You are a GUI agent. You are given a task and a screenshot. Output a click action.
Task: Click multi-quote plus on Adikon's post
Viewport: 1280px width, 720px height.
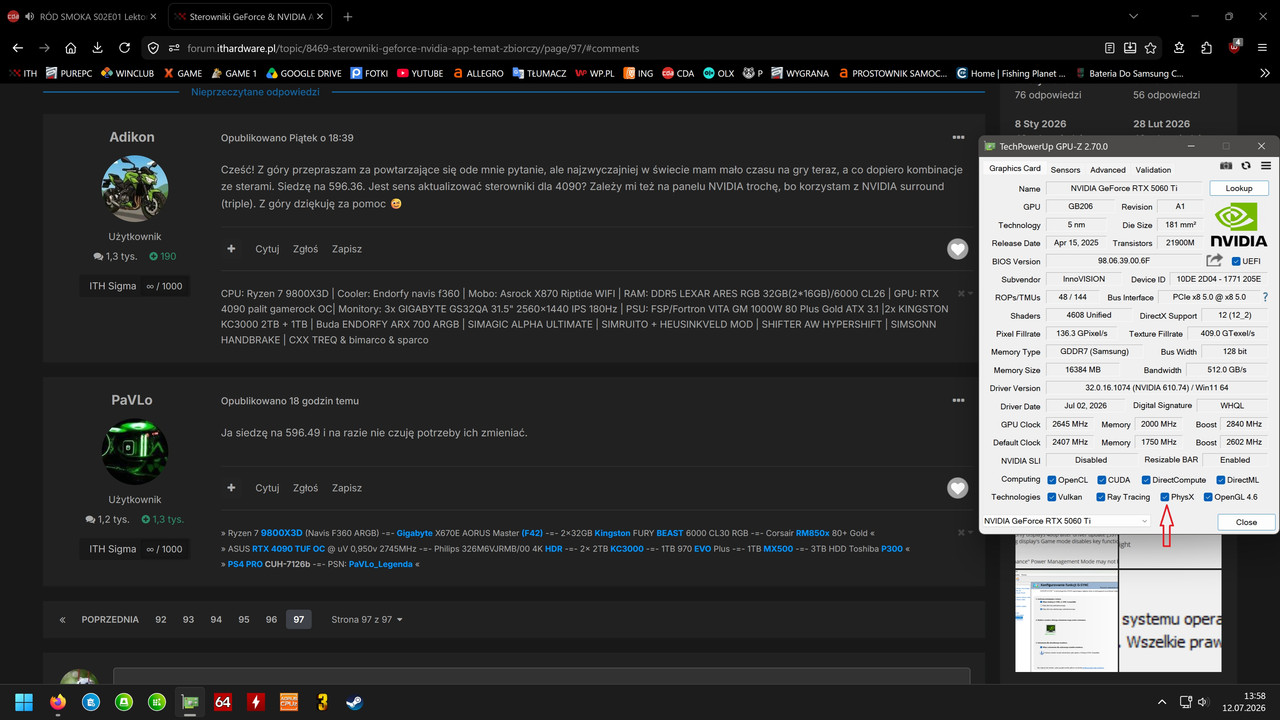click(231, 249)
